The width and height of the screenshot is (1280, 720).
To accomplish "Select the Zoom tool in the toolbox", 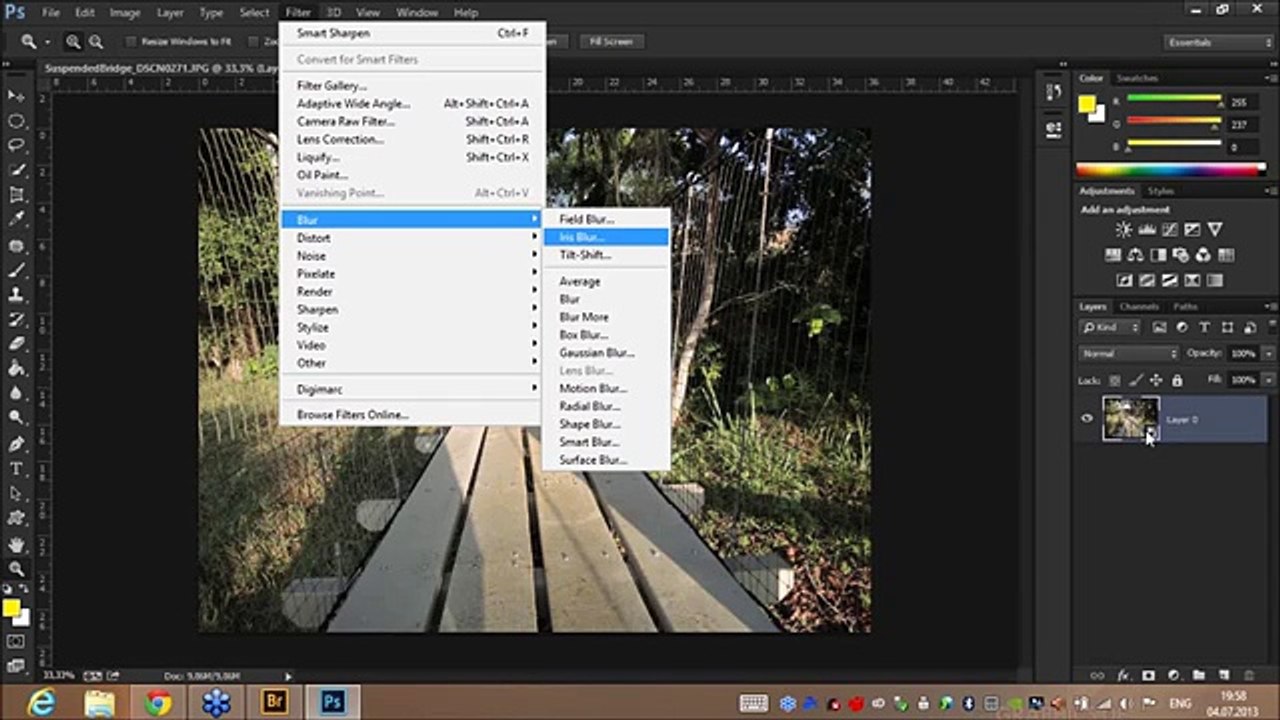I will pyautogui.click(x=16, y=570).
